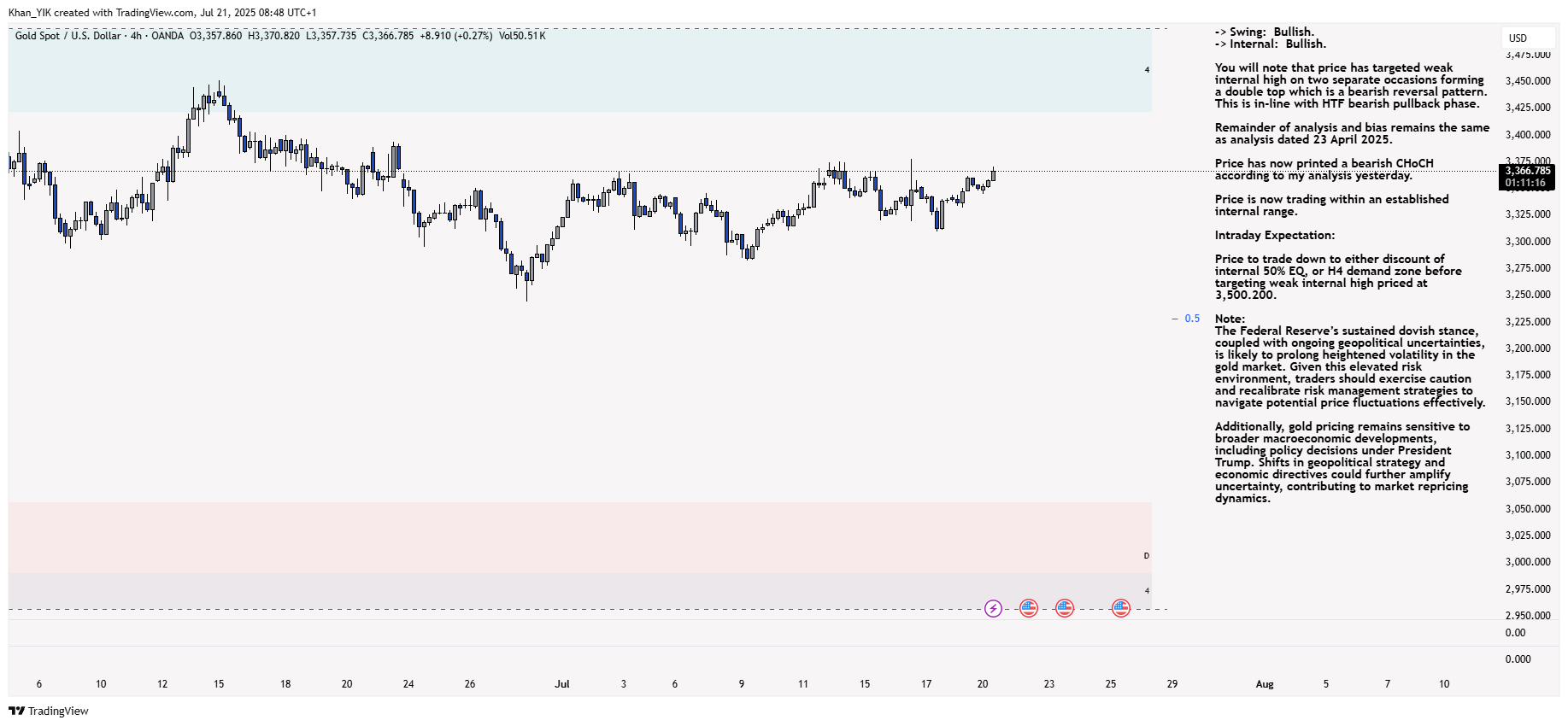Click the +8.910 (+0.27%) change value
Viewport: 1568px width, 726px height.
[x=456, y=36]
